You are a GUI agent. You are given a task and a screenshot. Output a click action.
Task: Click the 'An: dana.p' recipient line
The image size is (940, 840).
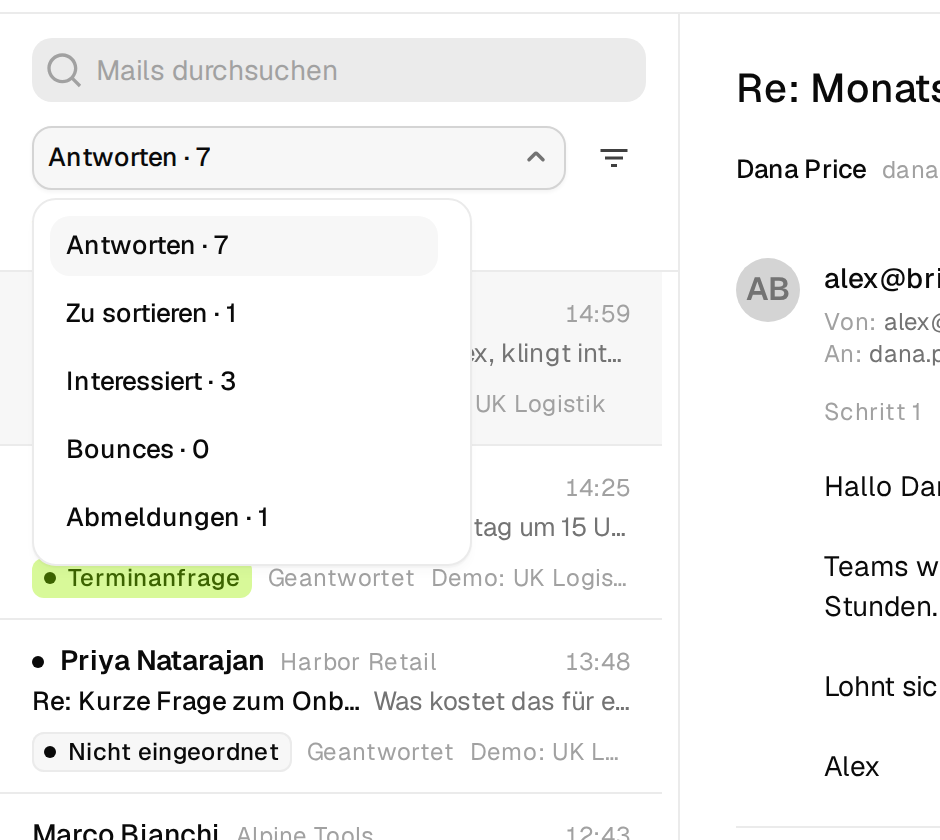coord(882,354)
